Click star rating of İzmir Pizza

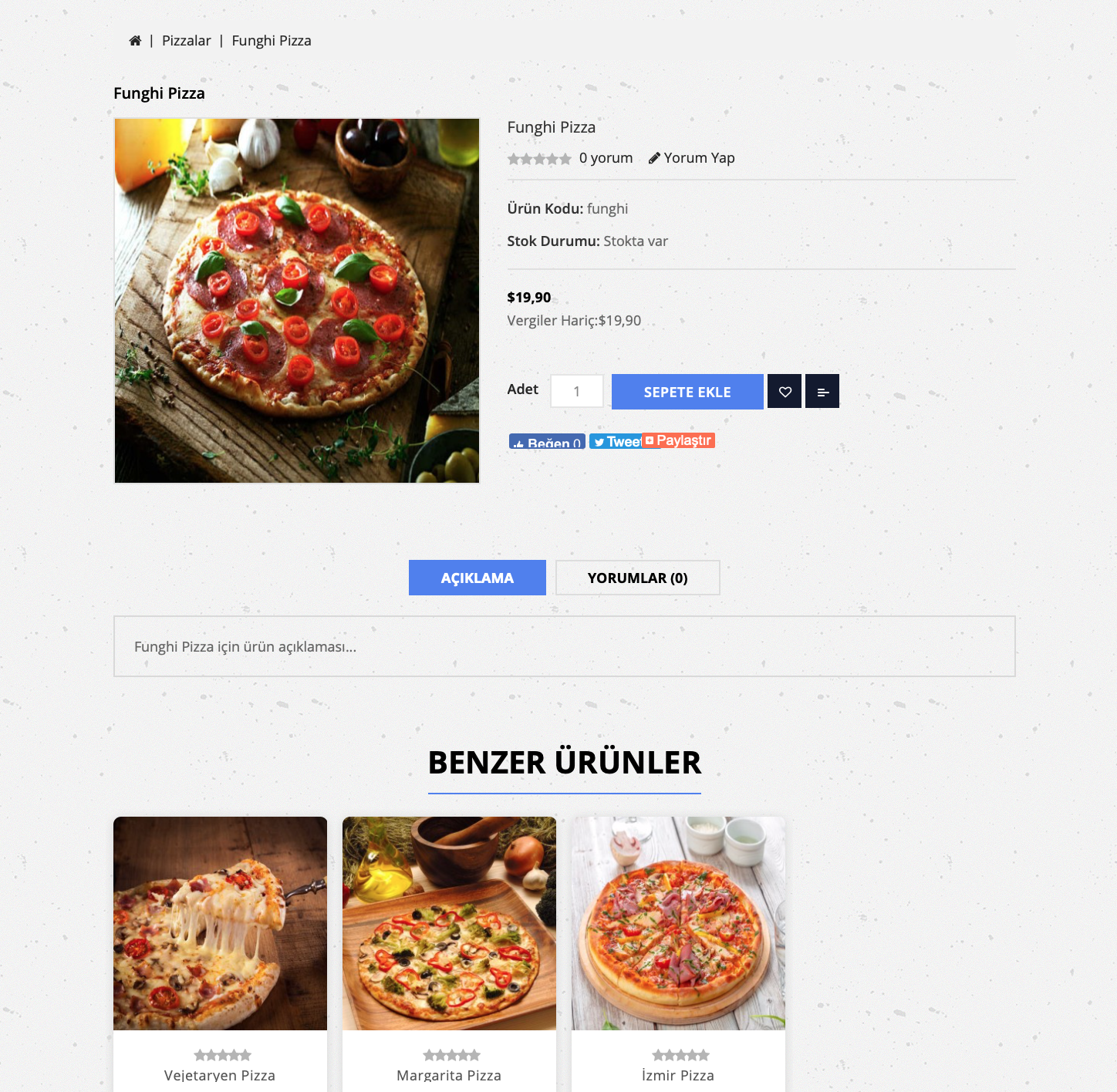pyautogui.click(x=680, y=1055)
